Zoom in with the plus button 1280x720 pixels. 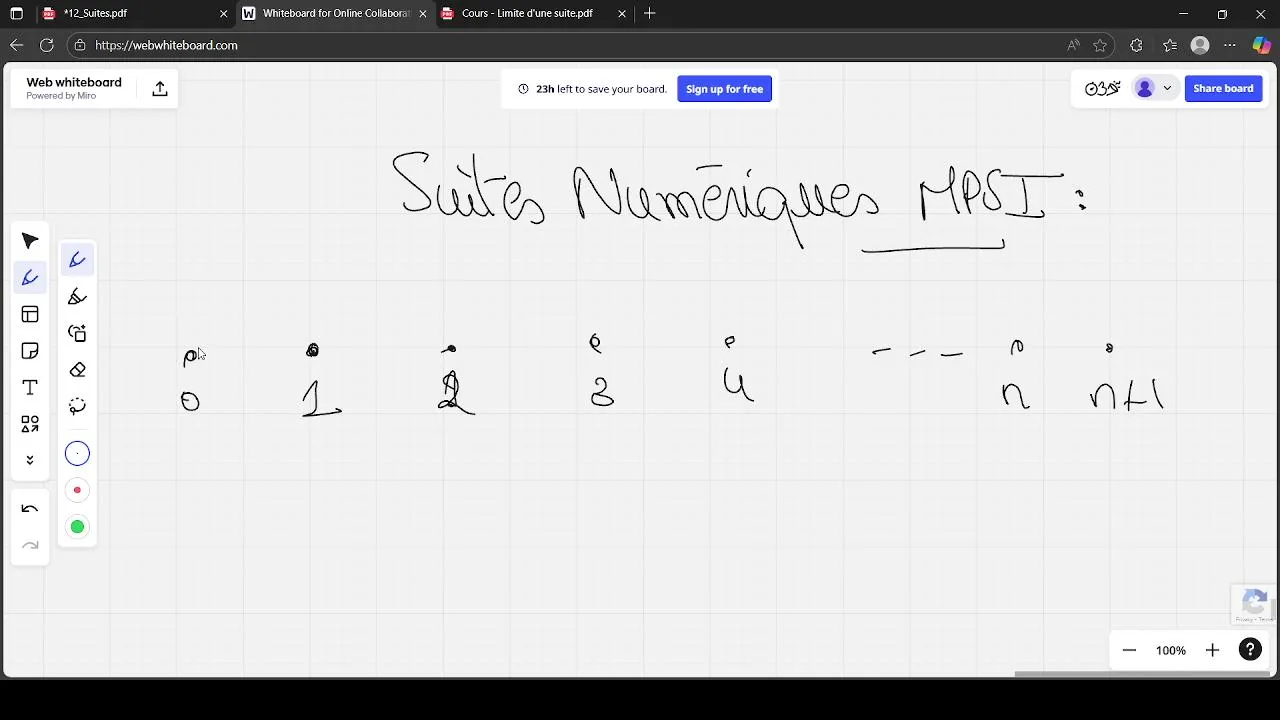click(x=1212, y=650)
